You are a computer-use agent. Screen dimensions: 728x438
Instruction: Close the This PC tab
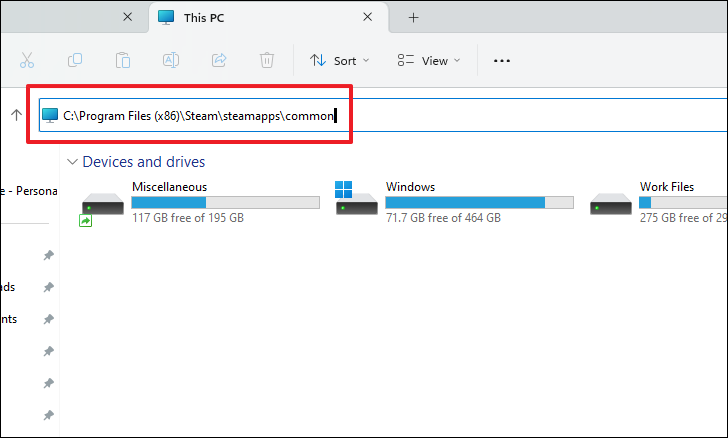tap(367, 17)
